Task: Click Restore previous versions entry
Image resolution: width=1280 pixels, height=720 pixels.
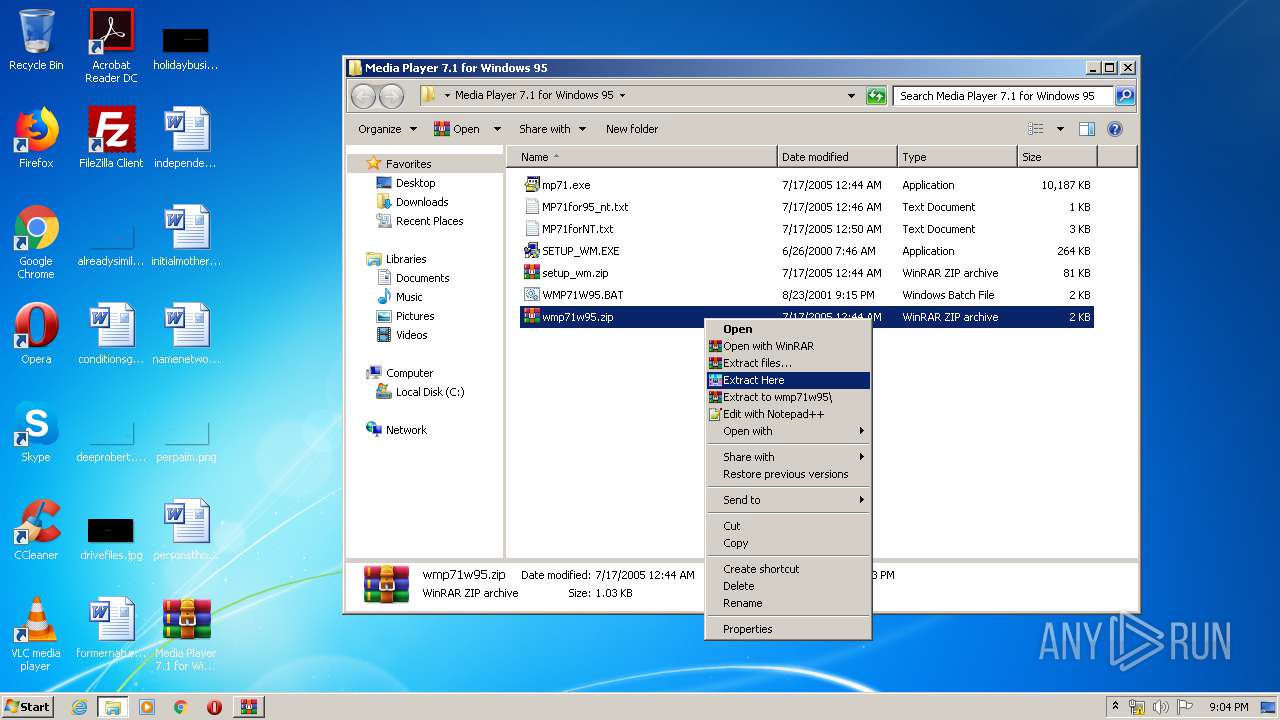Action: click(788, 474)
